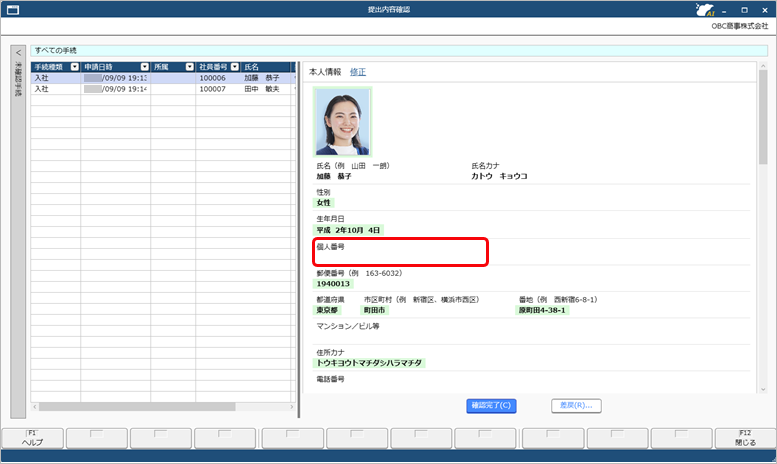Click the app window icon at top-left

pos(13,10)
